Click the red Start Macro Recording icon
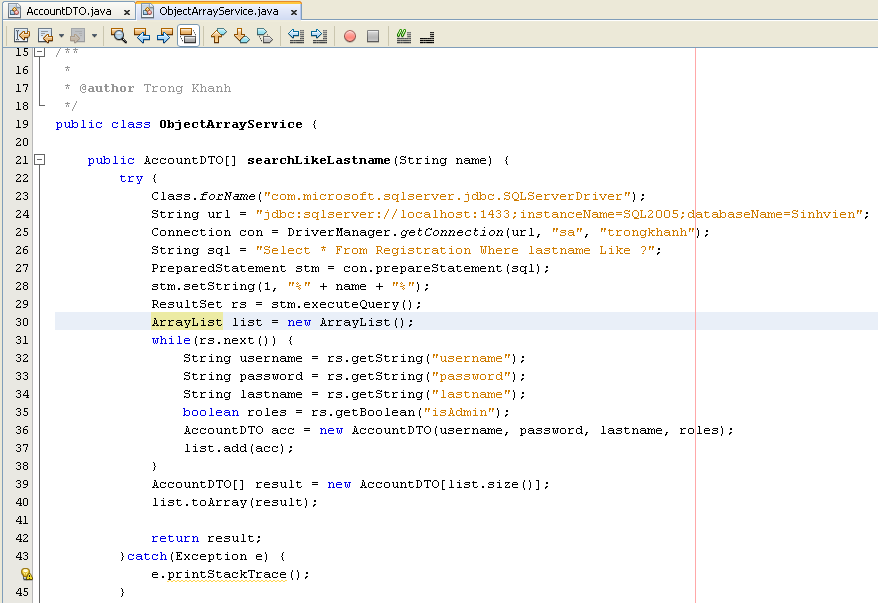Viewport: 878px width, 603px height. coord(350,36)
